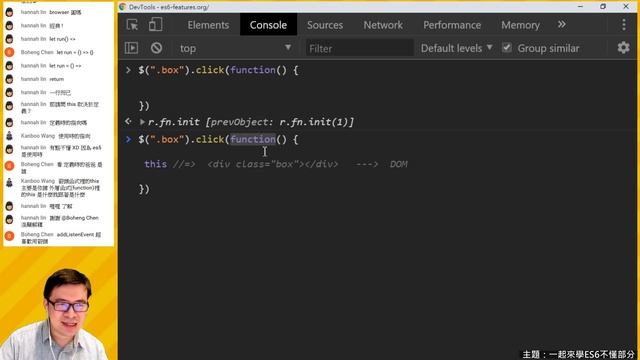Click the Boheng Chen addListenEvent chat message
Viewport: 640px width, 360px height.
61,238
